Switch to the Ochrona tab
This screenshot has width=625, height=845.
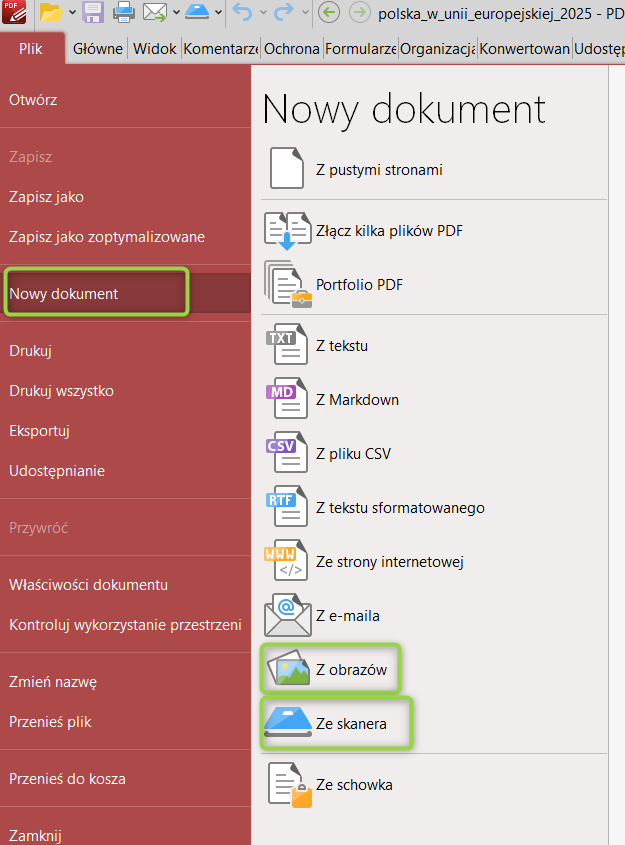(291, 49)
